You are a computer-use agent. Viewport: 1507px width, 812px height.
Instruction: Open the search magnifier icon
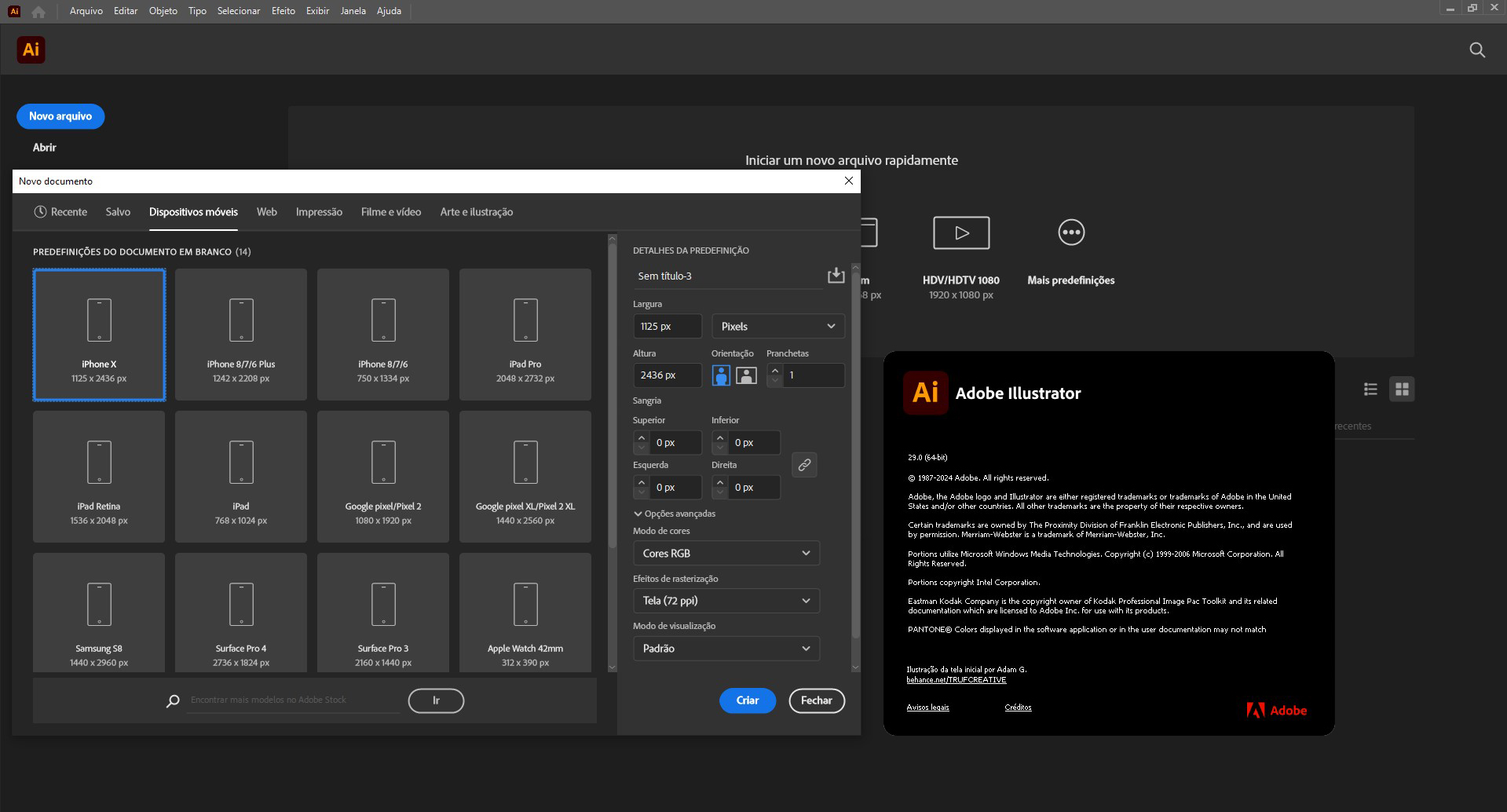tap(1476, 50)
